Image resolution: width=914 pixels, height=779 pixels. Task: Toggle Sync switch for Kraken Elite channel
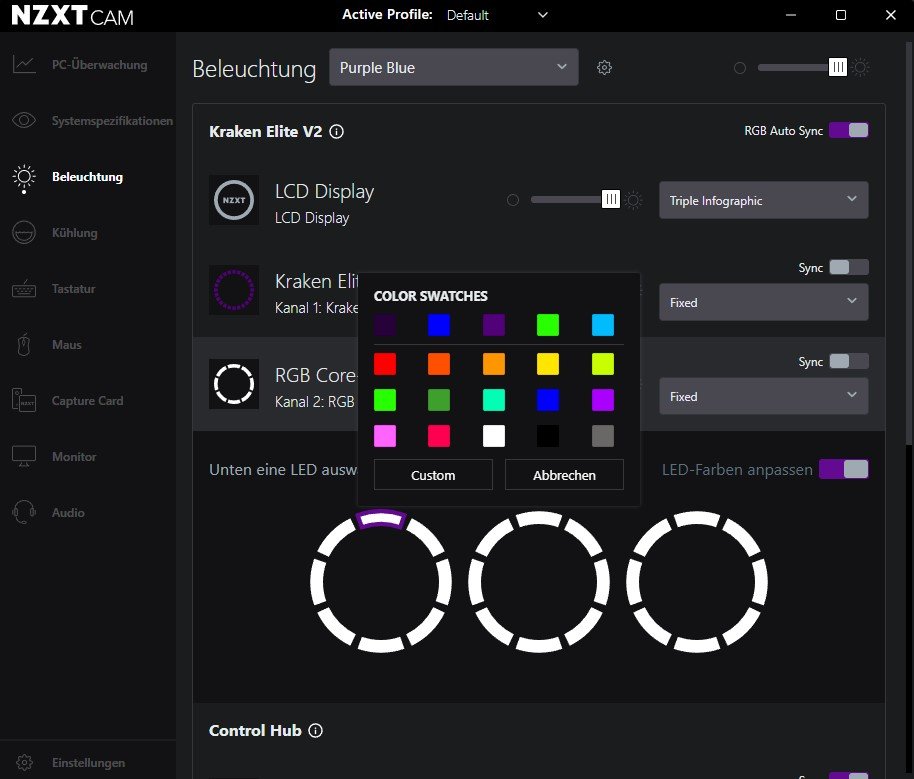[849, 267]
